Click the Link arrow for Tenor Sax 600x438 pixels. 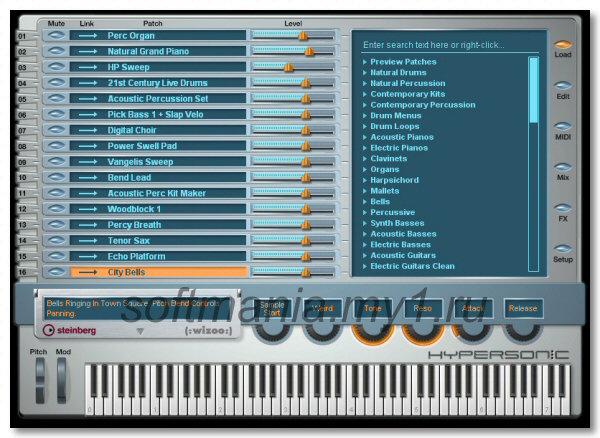[x=88, y=241]
